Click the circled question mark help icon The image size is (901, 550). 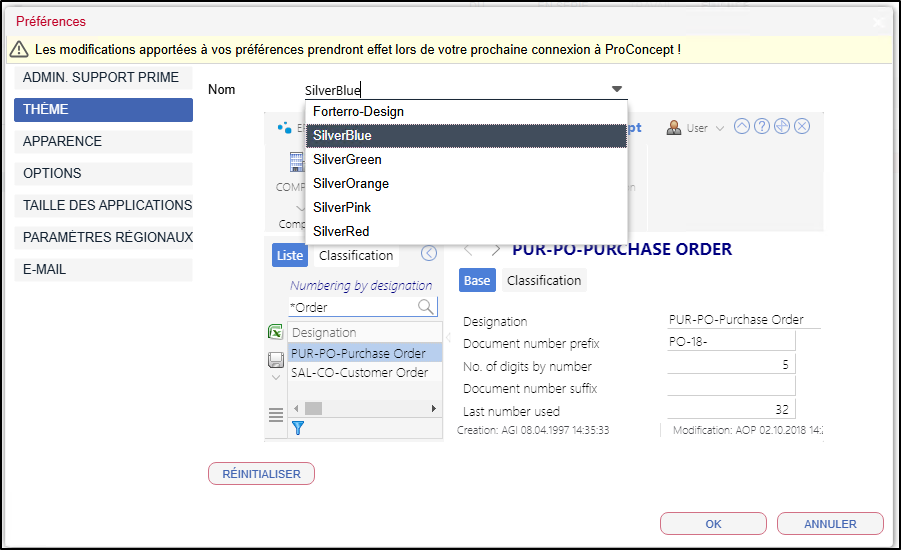pos(762,126)
